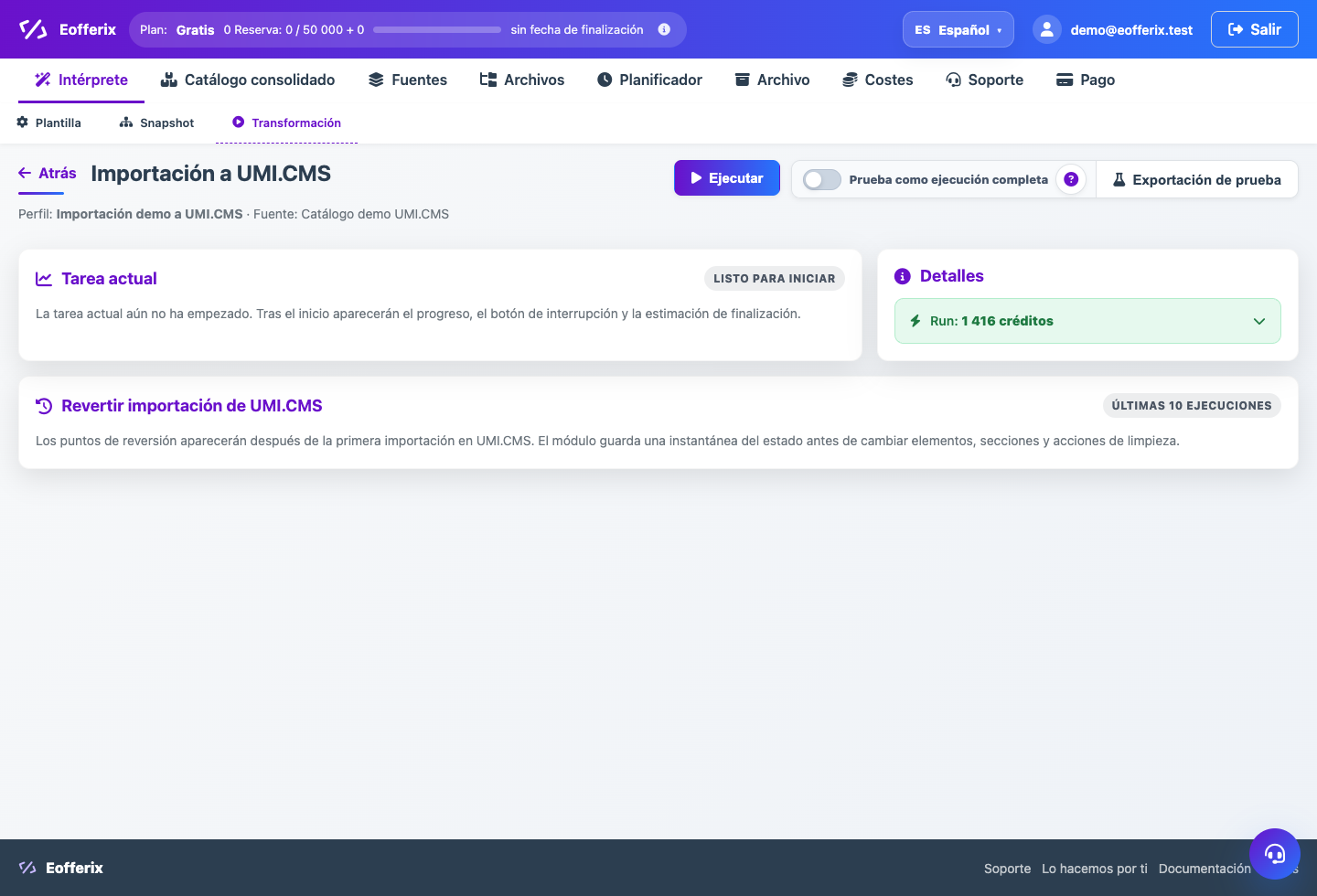The image size is (1317, 896).
Task: Select the Plantilla sub-tab
Action: coord(49,123)
